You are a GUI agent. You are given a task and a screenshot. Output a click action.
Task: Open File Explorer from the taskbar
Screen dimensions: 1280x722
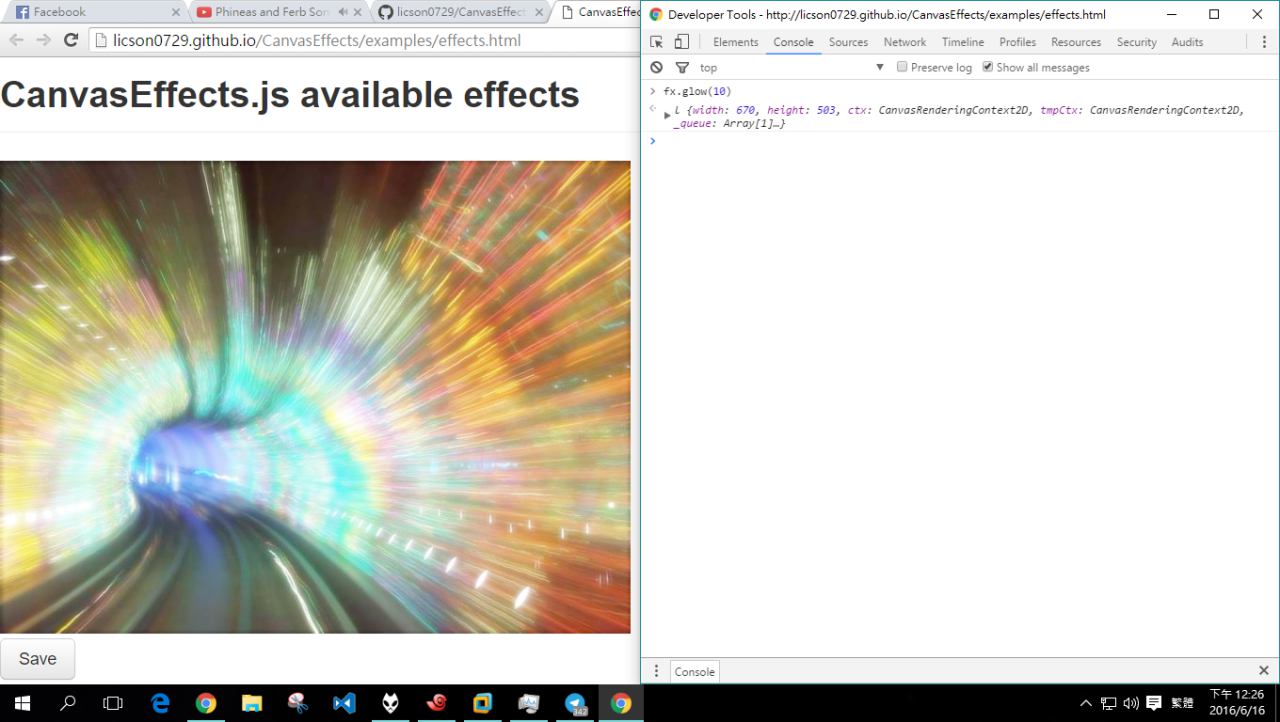252,703
